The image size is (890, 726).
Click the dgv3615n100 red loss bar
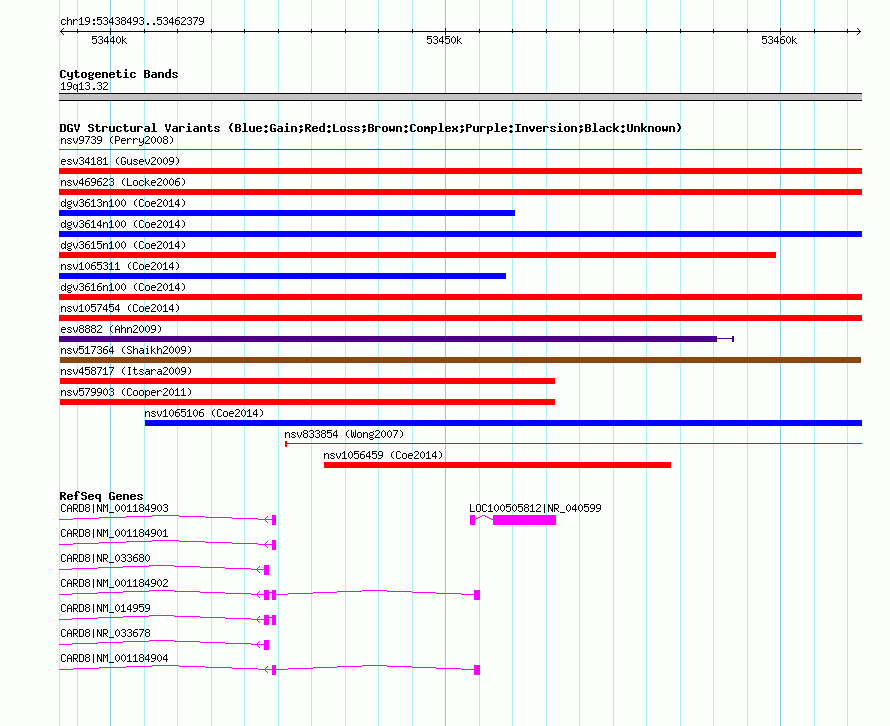point(417,255)
